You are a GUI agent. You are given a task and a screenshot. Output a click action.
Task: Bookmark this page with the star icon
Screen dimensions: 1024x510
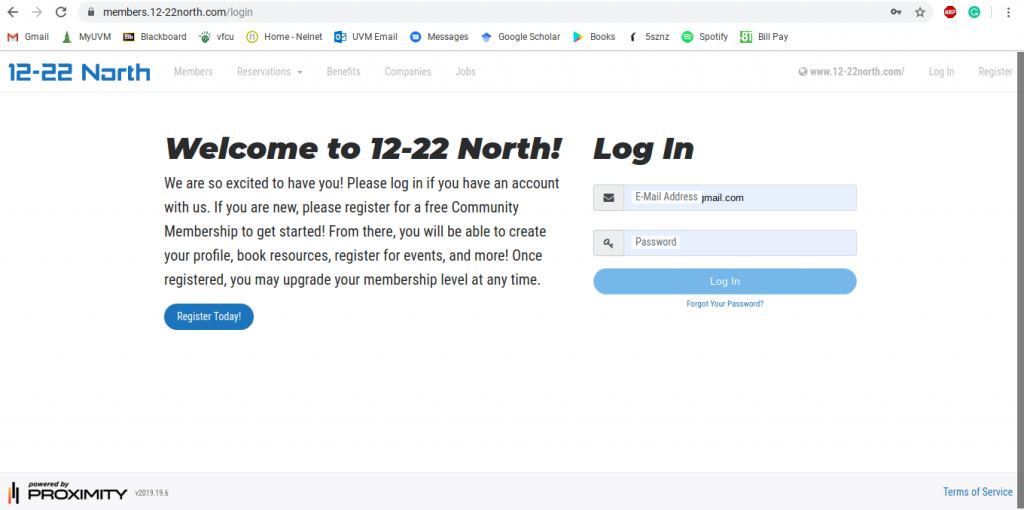coord(920,12)
